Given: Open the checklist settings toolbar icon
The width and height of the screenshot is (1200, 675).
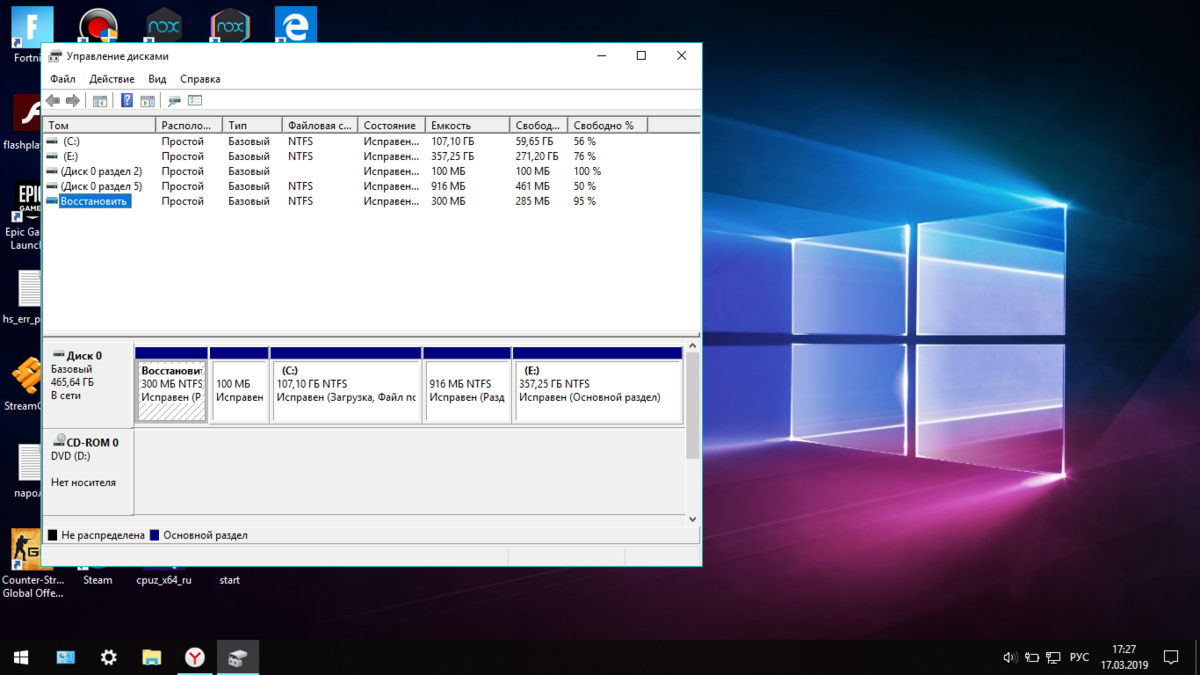Looking at the screenshot, I should 195,101.
